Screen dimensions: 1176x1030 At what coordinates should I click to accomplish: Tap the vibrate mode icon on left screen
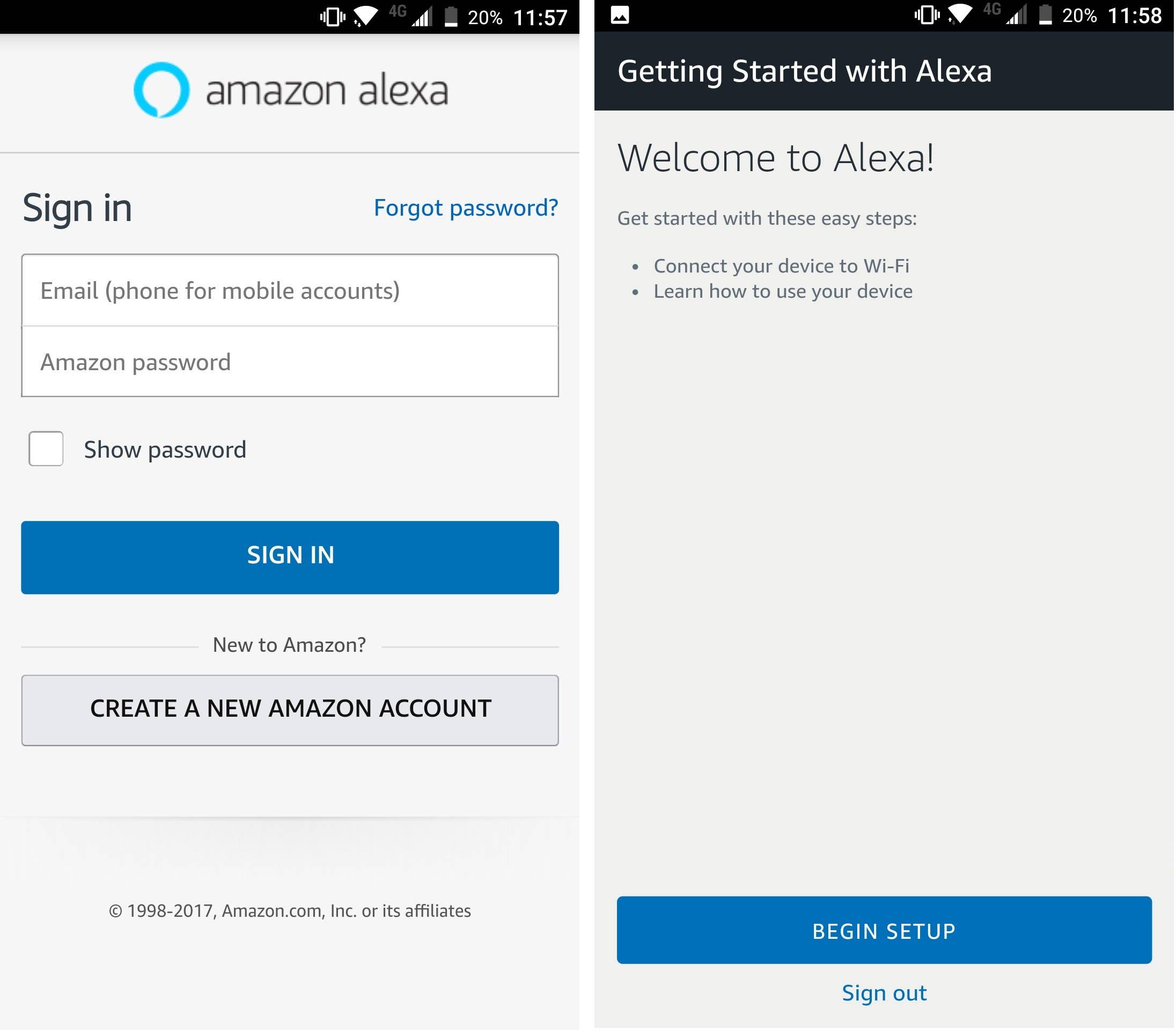[333, 17]
